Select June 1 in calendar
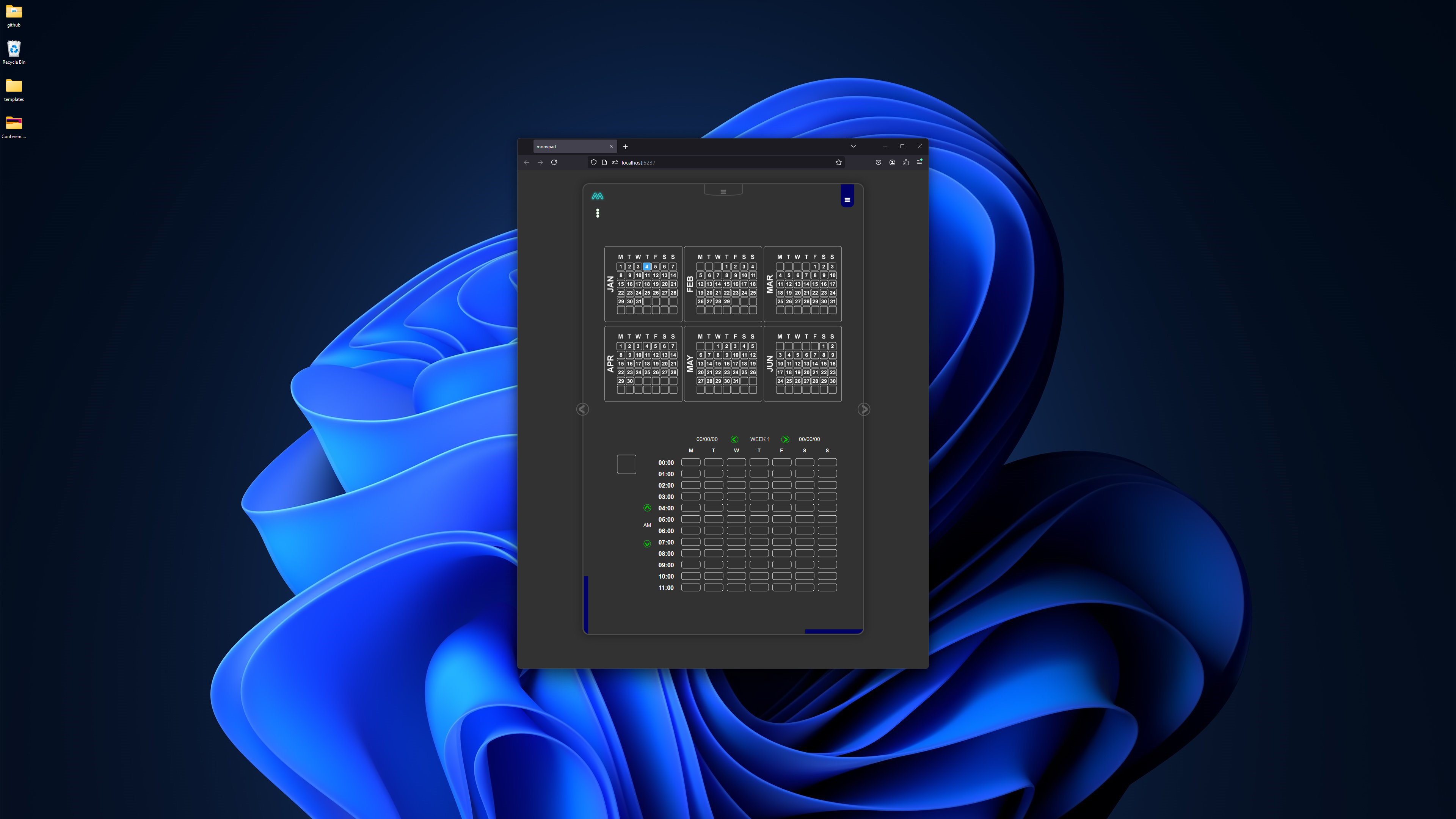 pos(824,346)
